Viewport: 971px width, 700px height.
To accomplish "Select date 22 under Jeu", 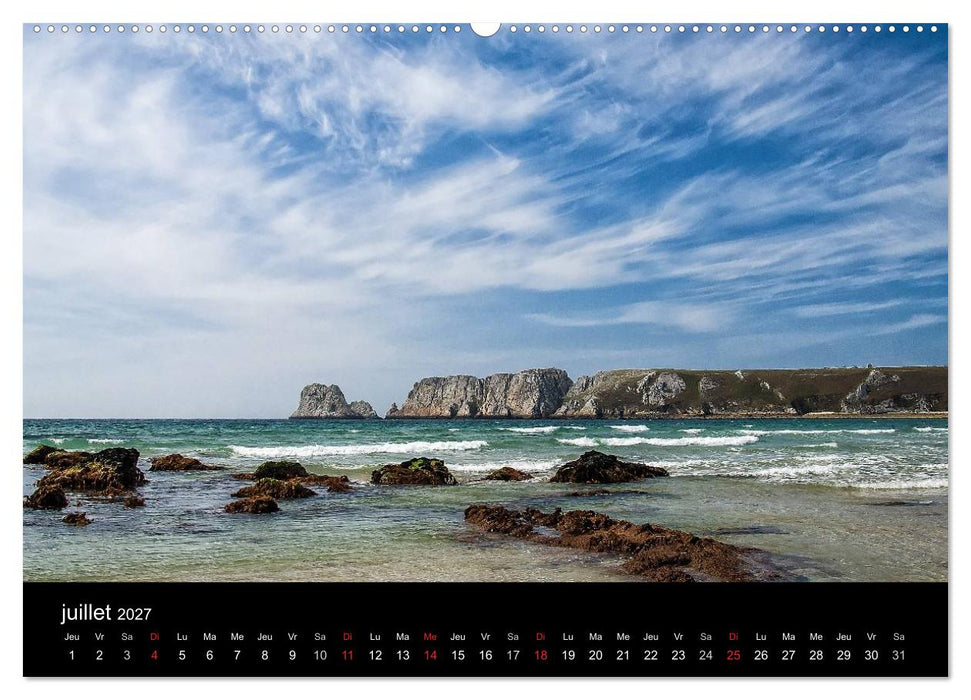I will coord(651,655).
